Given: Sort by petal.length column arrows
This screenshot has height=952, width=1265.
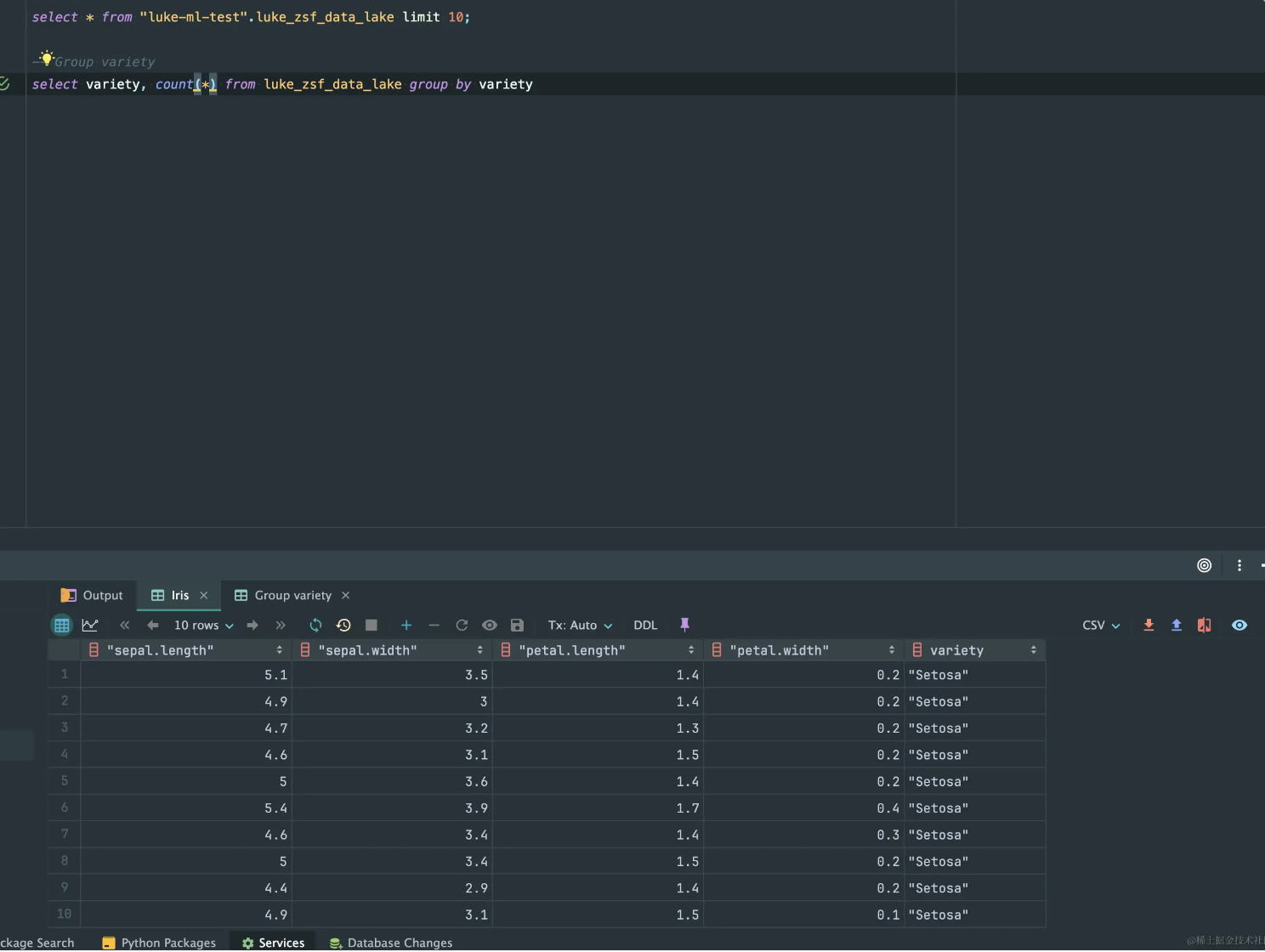Looking at the screenshot, I should click(x=691, y=650).
